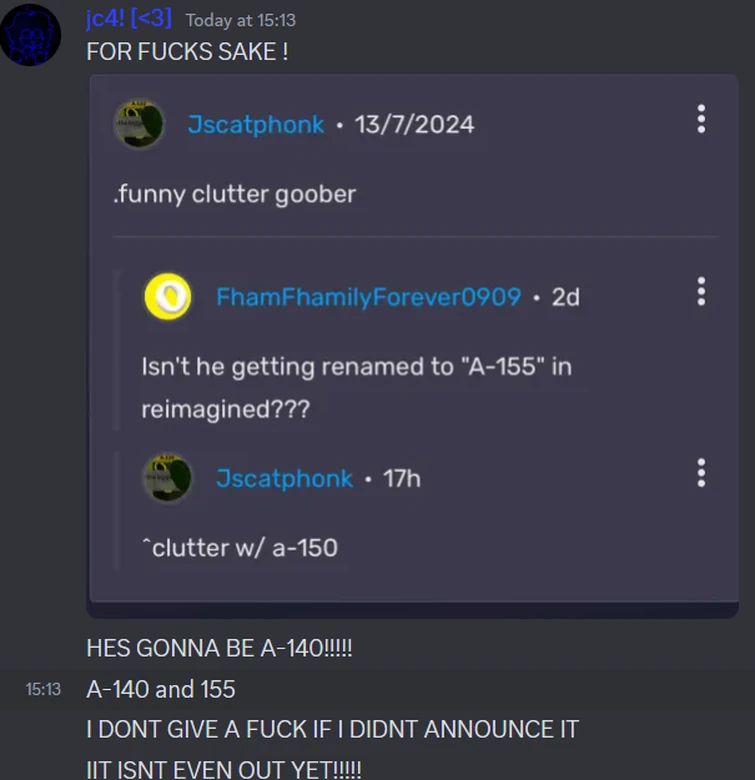755x780 pixels.
Task: Click the 'FOR FUCKS SAKE !' message
Action: [x=187, y=52]
